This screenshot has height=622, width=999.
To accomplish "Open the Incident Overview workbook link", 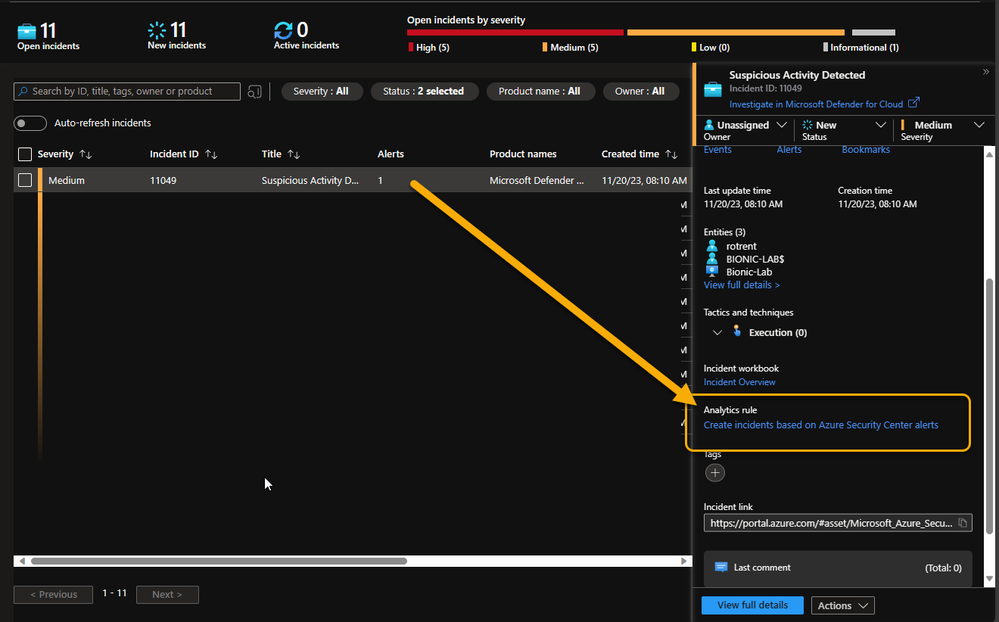I will [739, 382].
